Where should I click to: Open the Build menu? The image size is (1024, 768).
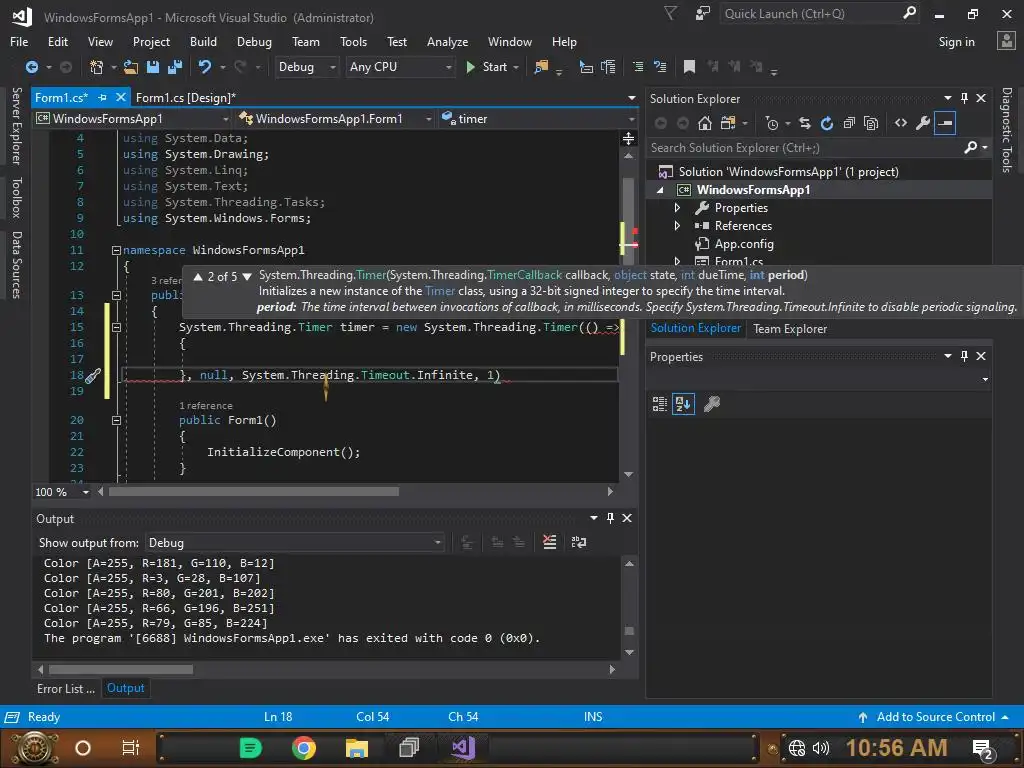pos(203,42)
